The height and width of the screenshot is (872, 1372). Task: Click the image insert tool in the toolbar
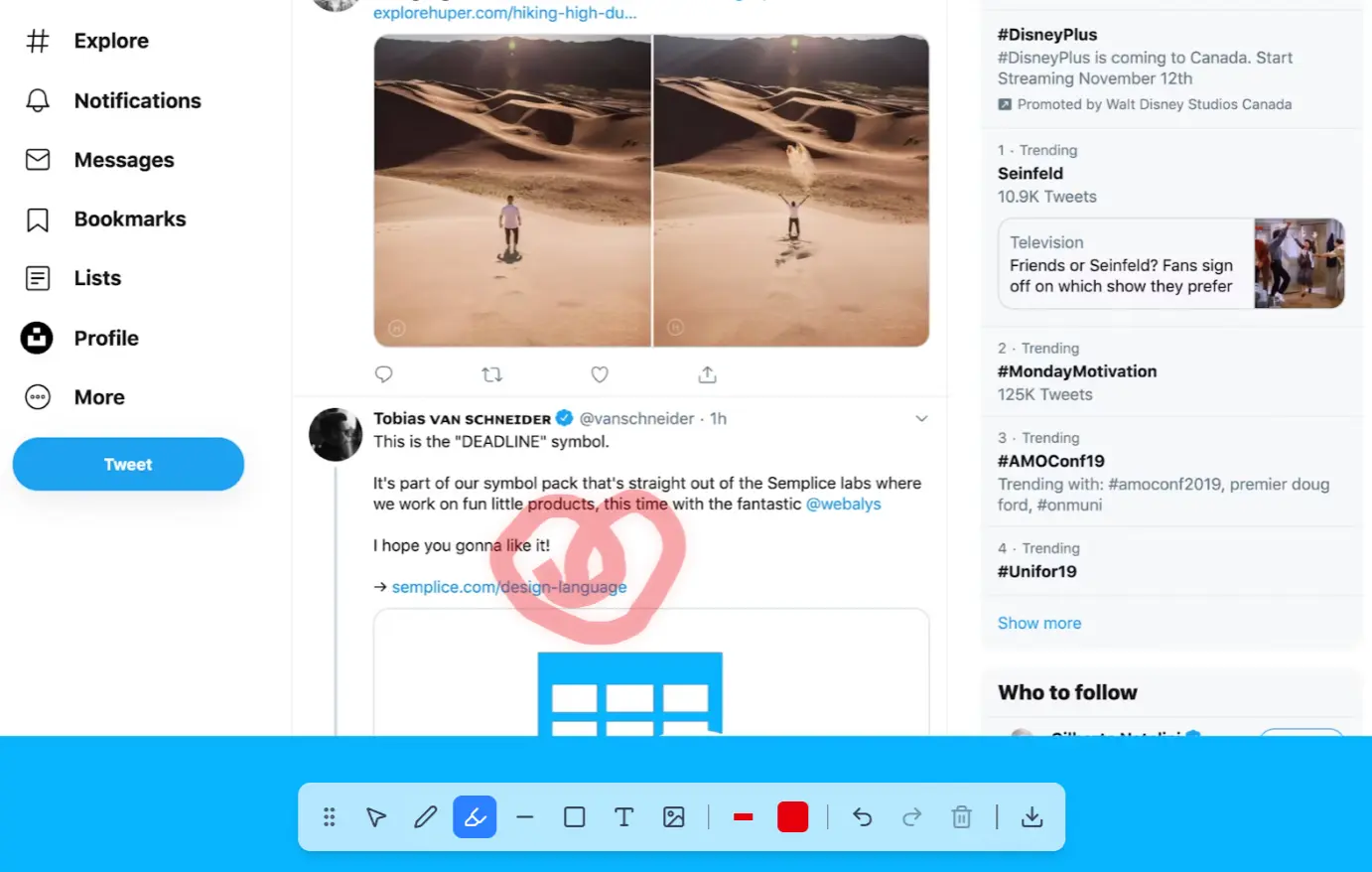(673, 816)
